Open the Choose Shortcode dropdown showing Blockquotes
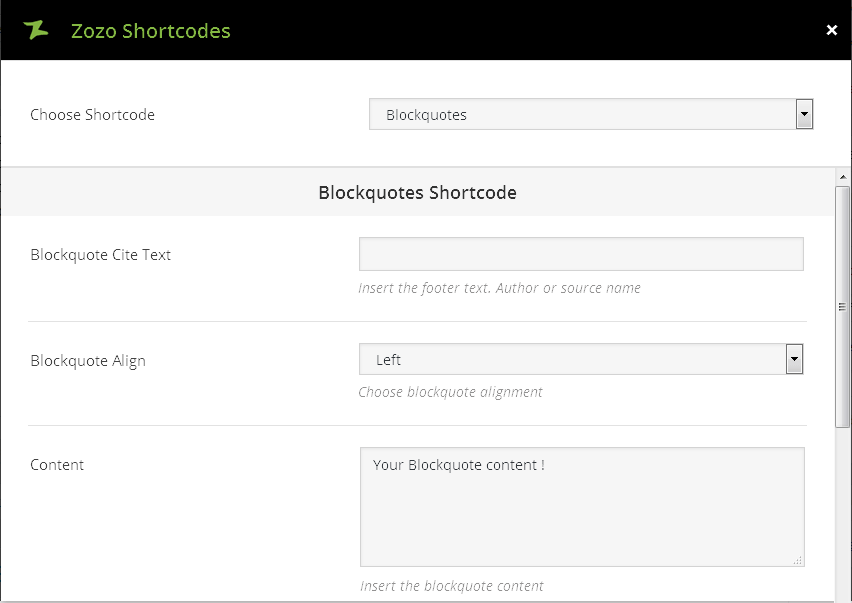Image resolution: width=852 pixels, height=603 pixels. [591, 114]
